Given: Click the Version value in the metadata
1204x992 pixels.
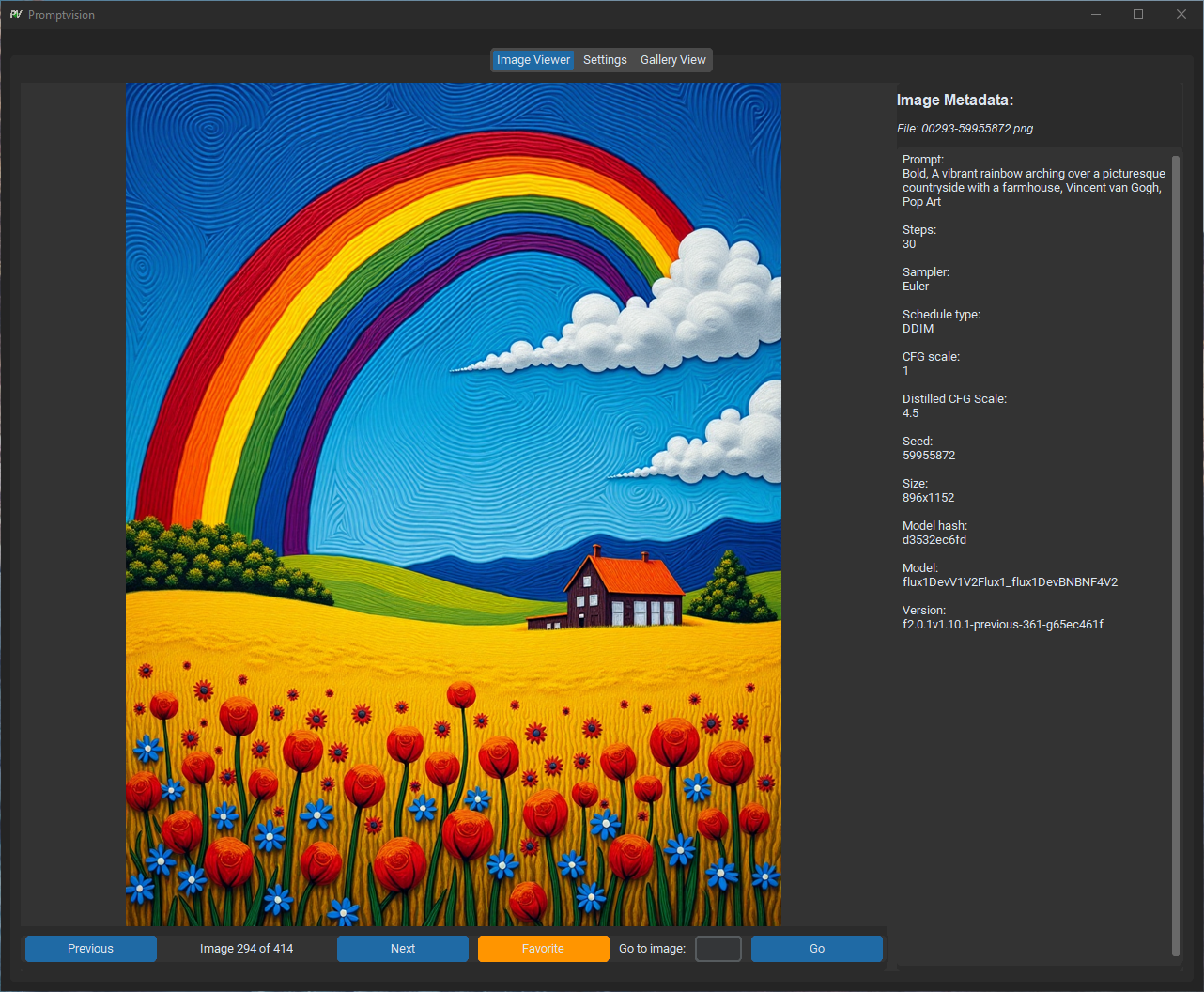Looking at the screenshot, I should [1002, 625].
